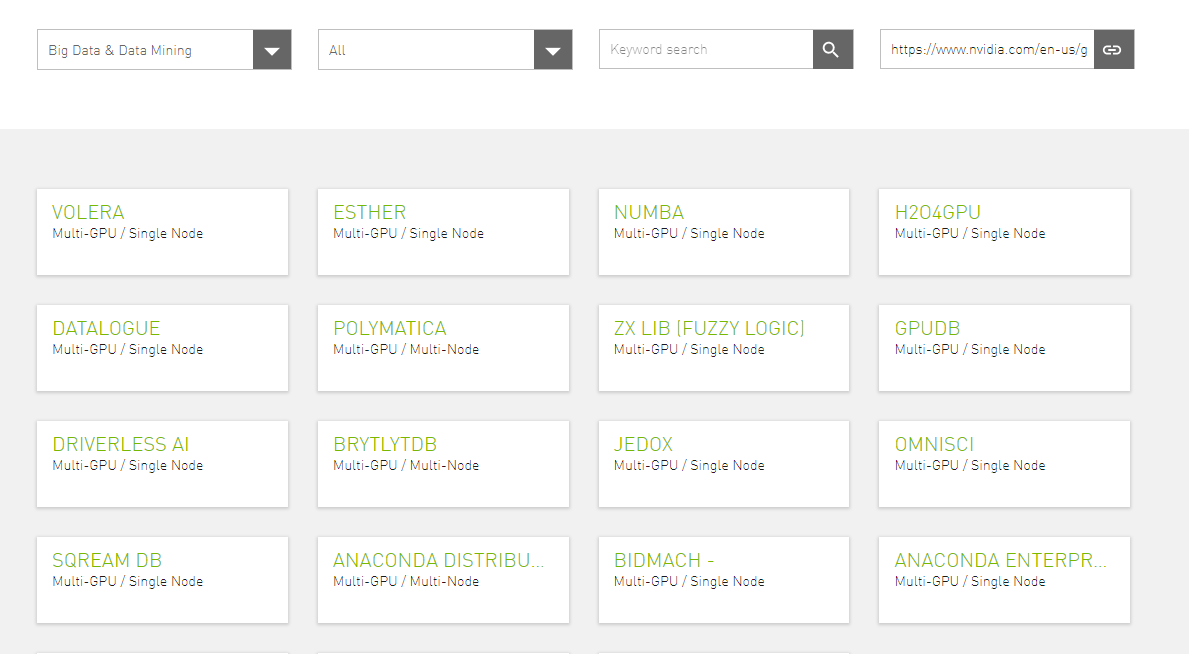The height and width of the screenshot is (654, 1189).
Task: Open the GPUDB application card
Action: point(1005,348)
